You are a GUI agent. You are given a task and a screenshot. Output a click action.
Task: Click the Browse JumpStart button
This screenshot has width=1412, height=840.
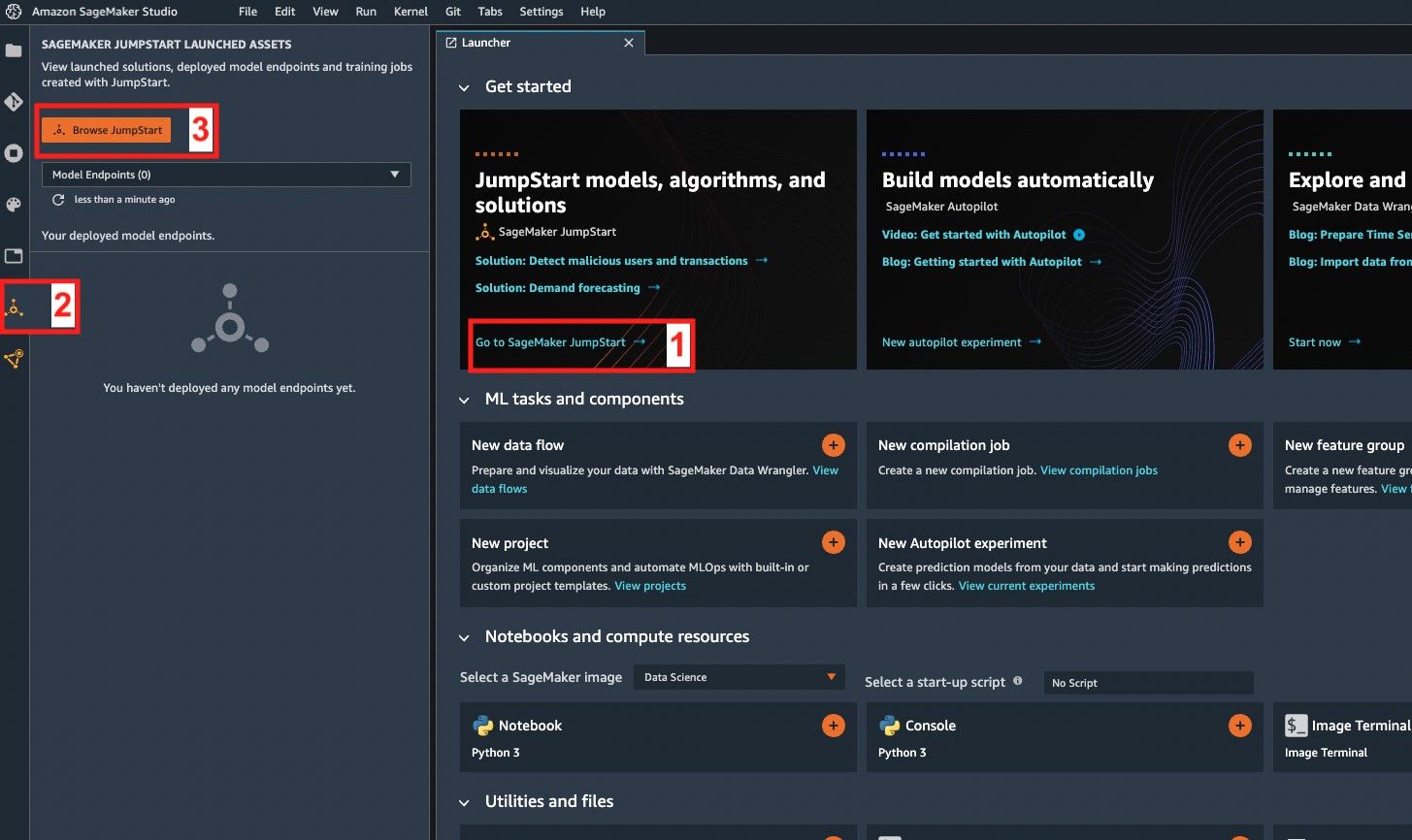(106, 128)
